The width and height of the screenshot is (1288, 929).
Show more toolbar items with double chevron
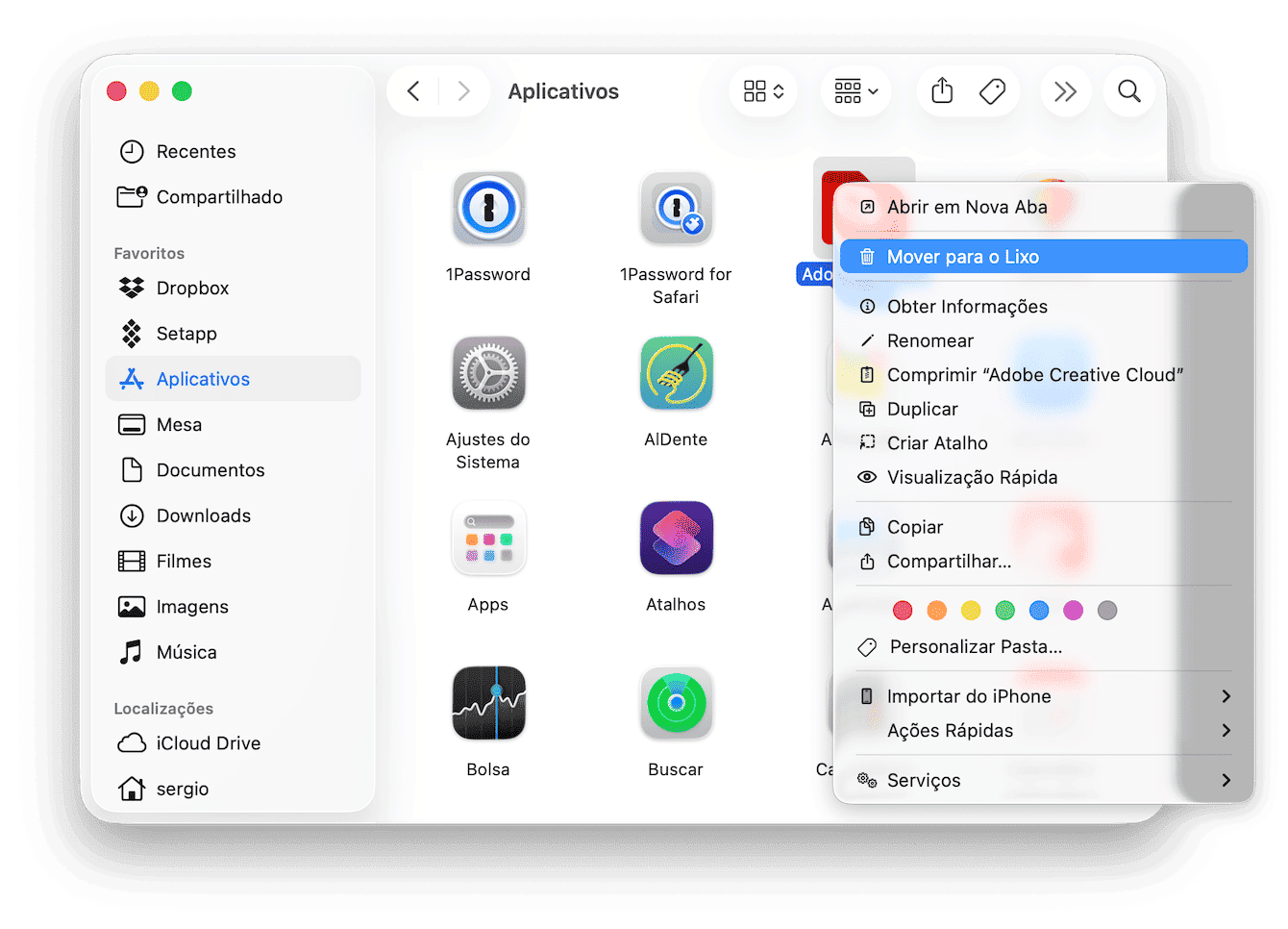tap(1065, 91)
